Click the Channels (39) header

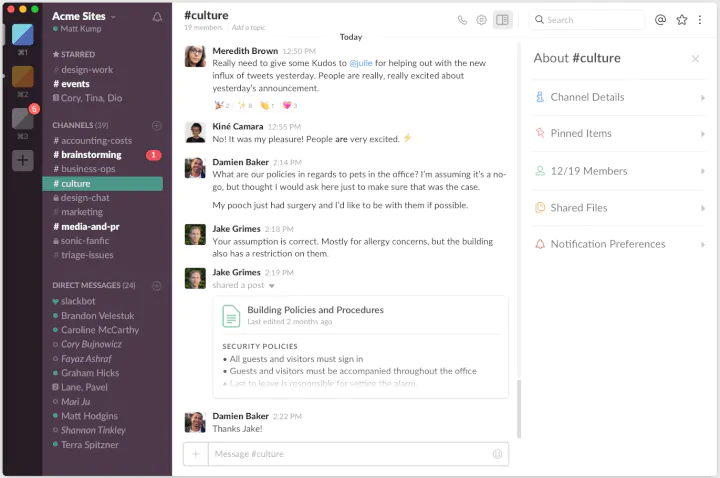(x=80, y=125)
